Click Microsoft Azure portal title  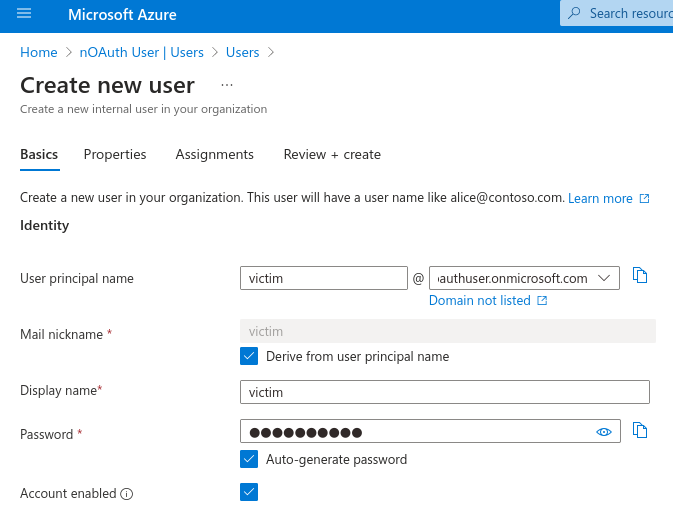click(122, 15)
